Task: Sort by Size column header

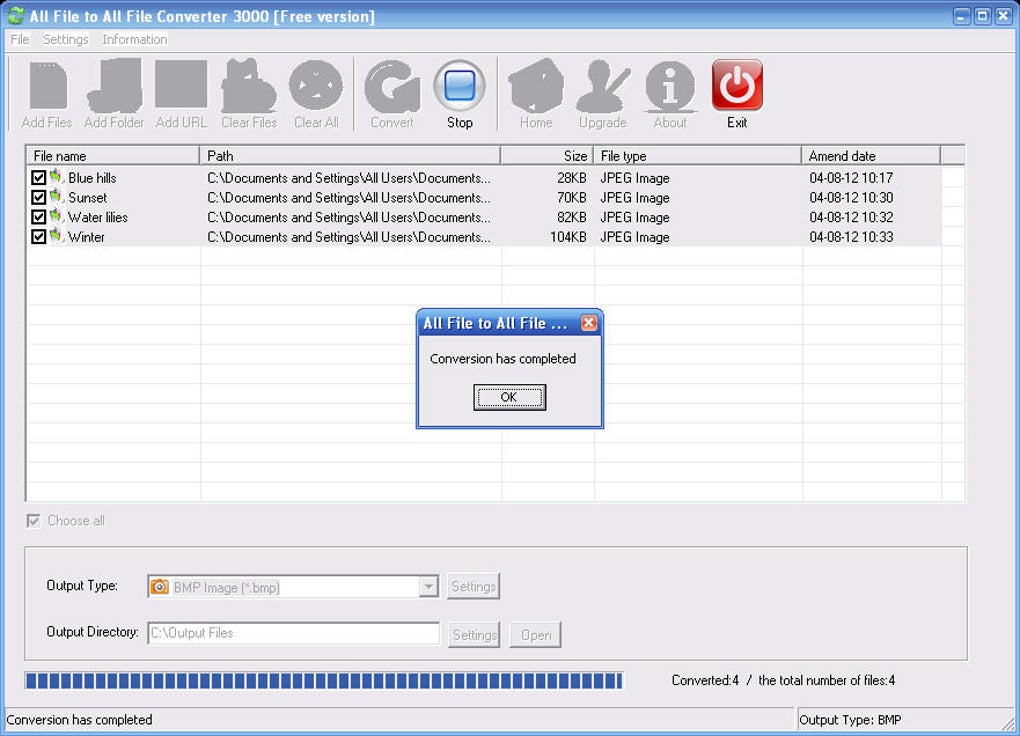Action: pyautogui.click(x=547, y=156)
